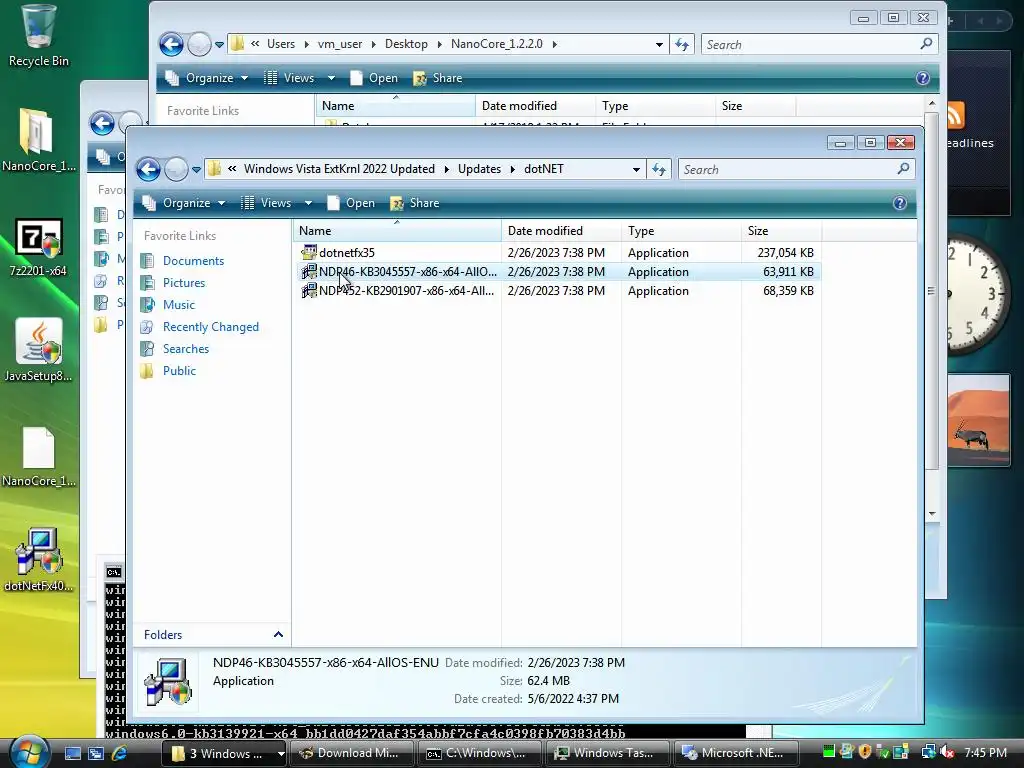Click Share in dotNET window toolbar
Viewport: 1024px width, 768px height.
pos(415,203)
